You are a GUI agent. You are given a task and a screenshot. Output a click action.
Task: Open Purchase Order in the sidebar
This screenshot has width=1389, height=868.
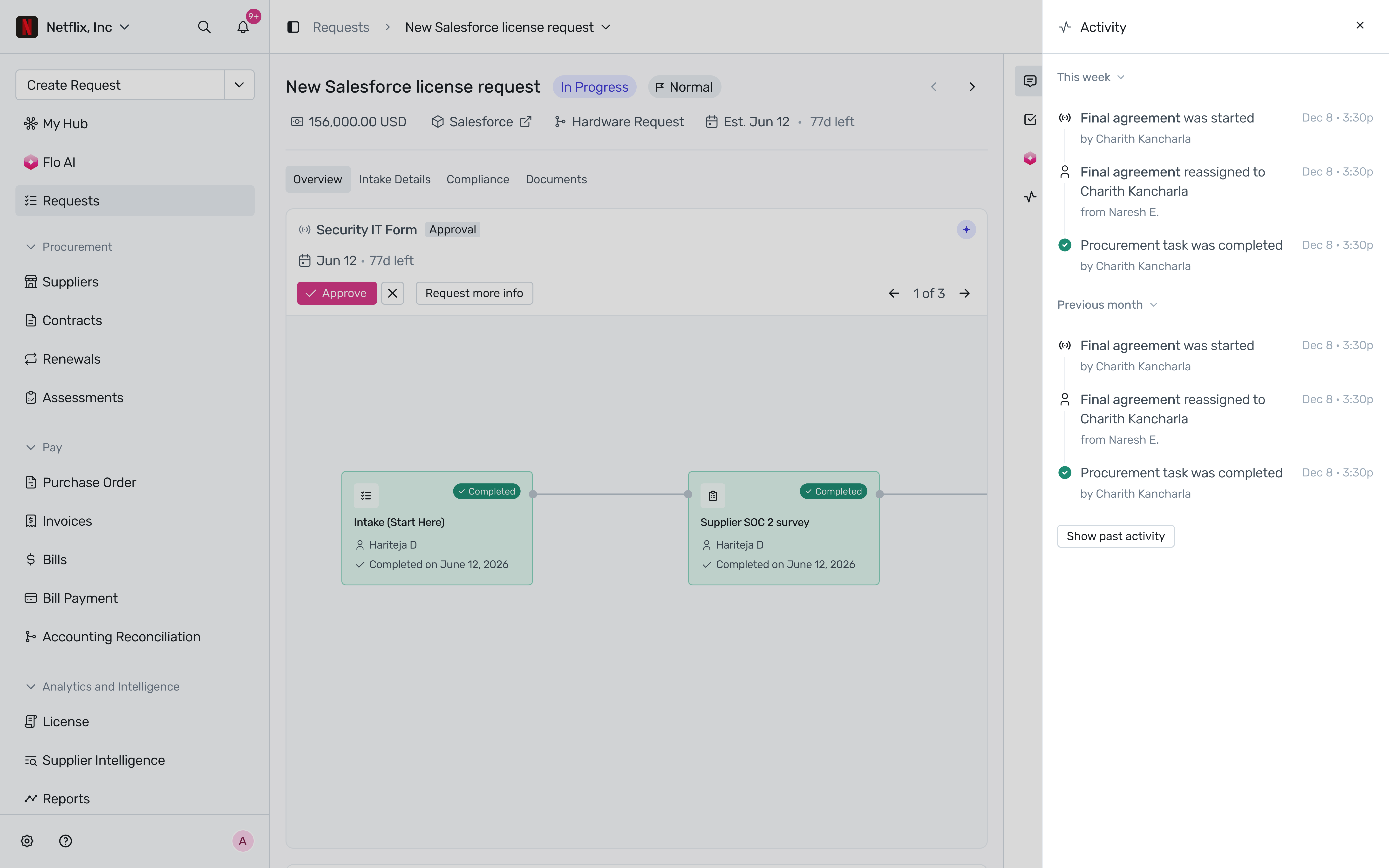point(135,482)
